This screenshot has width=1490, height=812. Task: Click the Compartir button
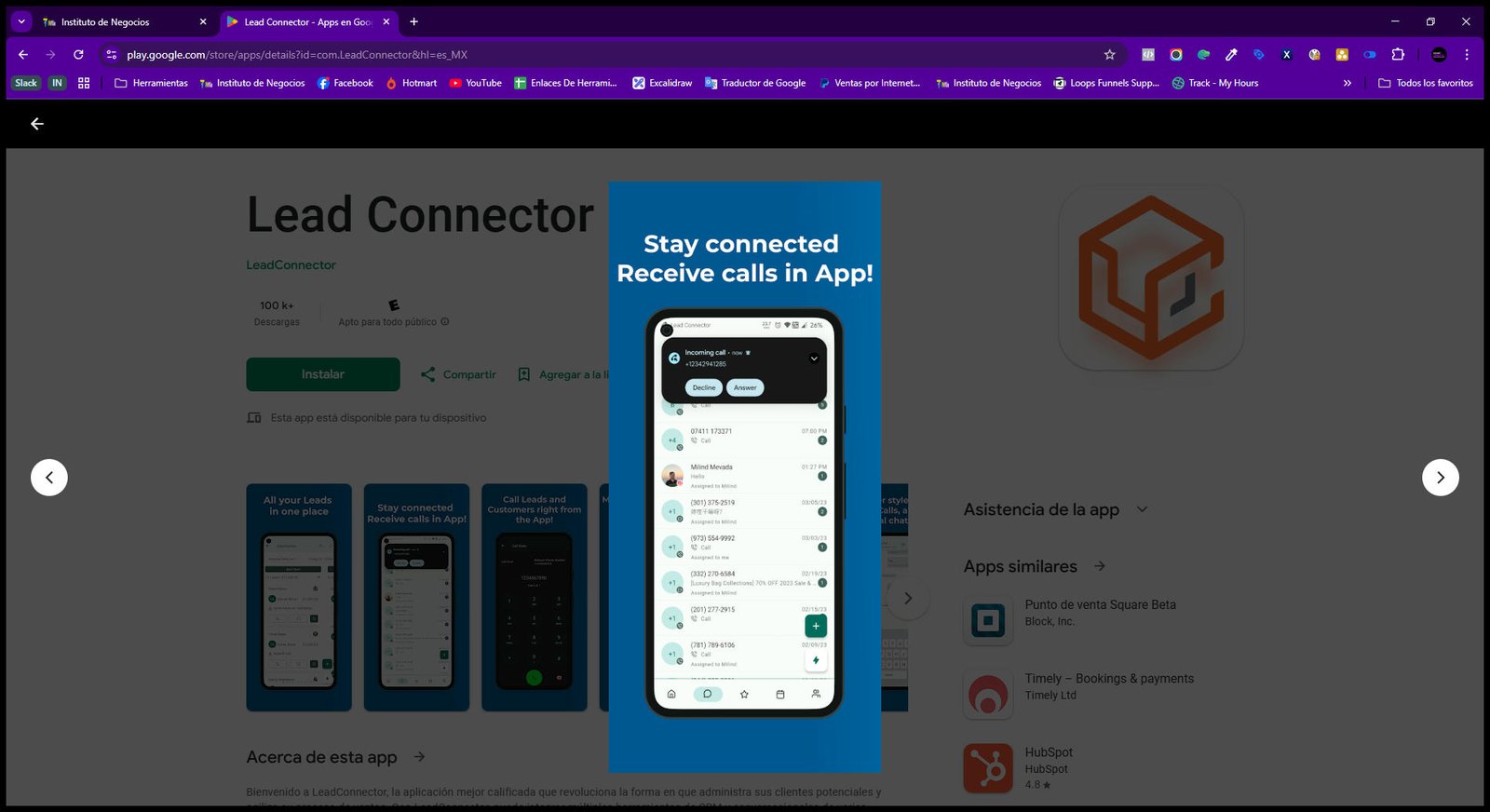[458, 374]
